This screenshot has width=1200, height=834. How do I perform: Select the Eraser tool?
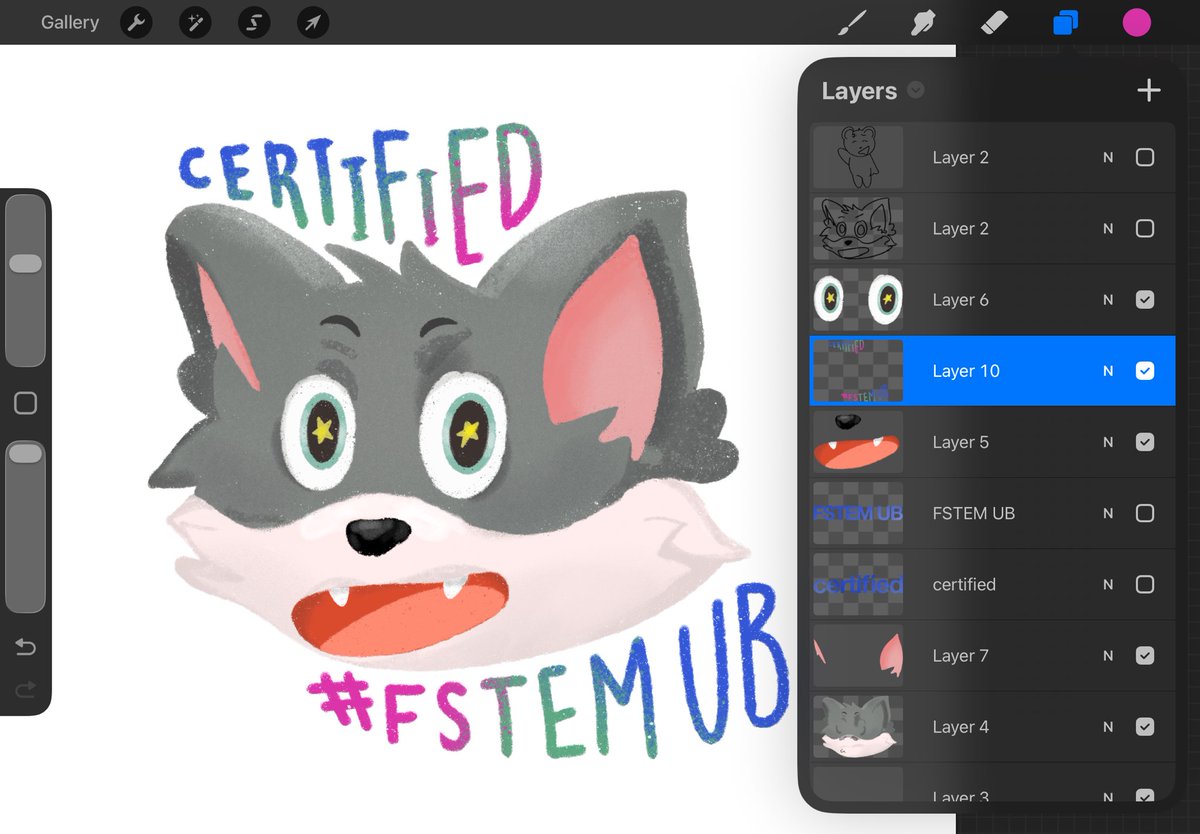tap(994, 22)
